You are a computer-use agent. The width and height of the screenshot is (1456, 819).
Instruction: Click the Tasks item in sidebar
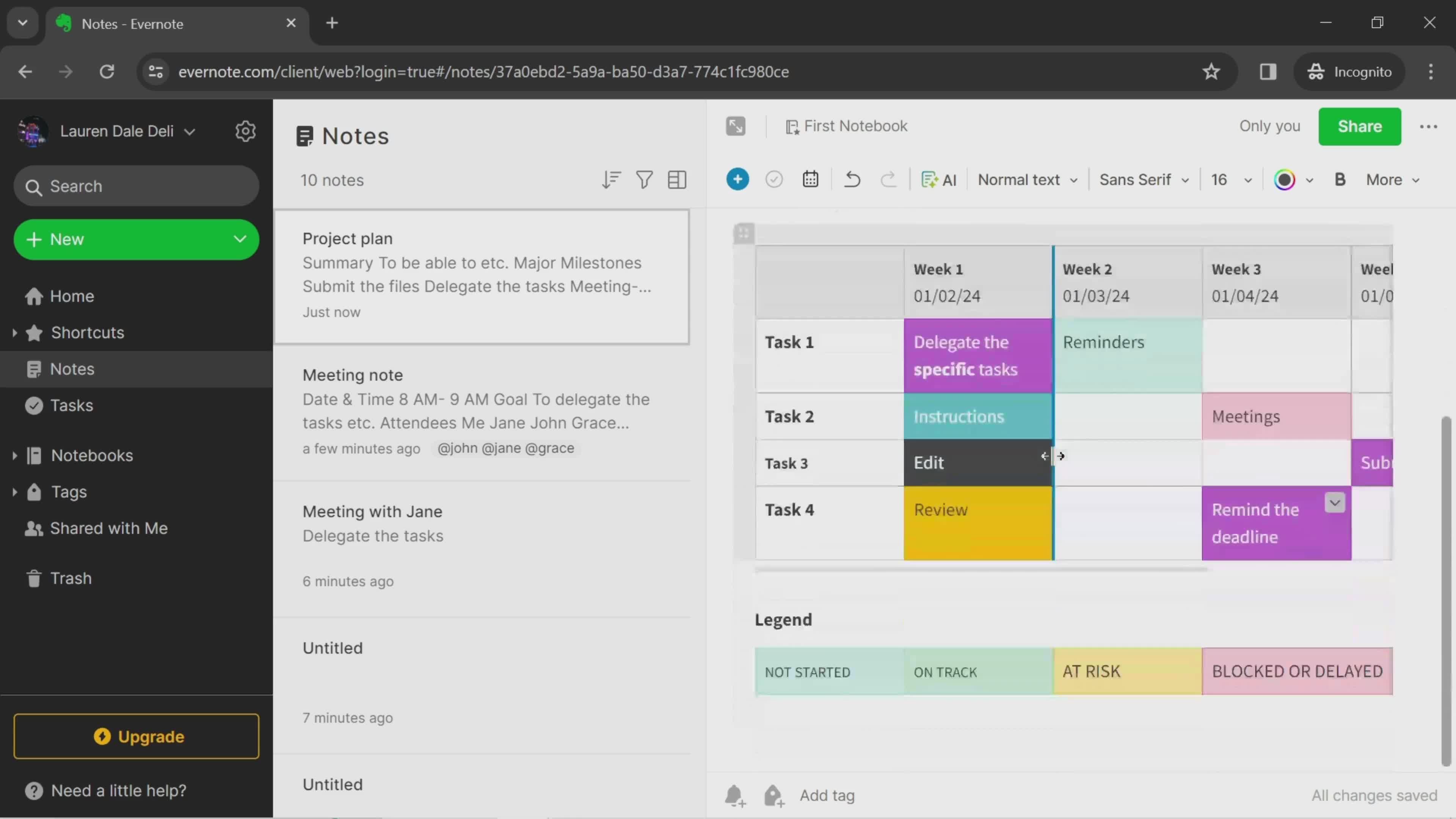pos(71,405)
